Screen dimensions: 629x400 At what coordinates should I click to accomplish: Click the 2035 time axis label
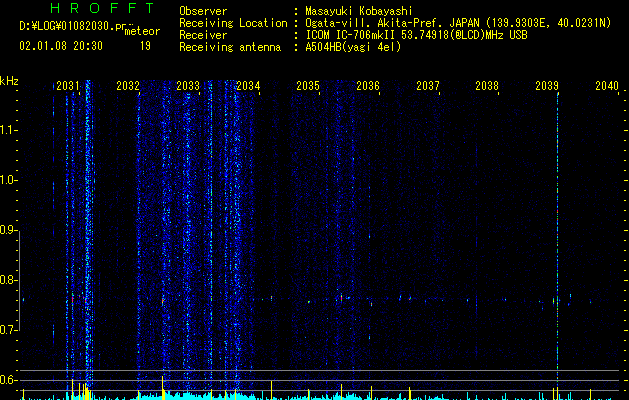(308, 85)
